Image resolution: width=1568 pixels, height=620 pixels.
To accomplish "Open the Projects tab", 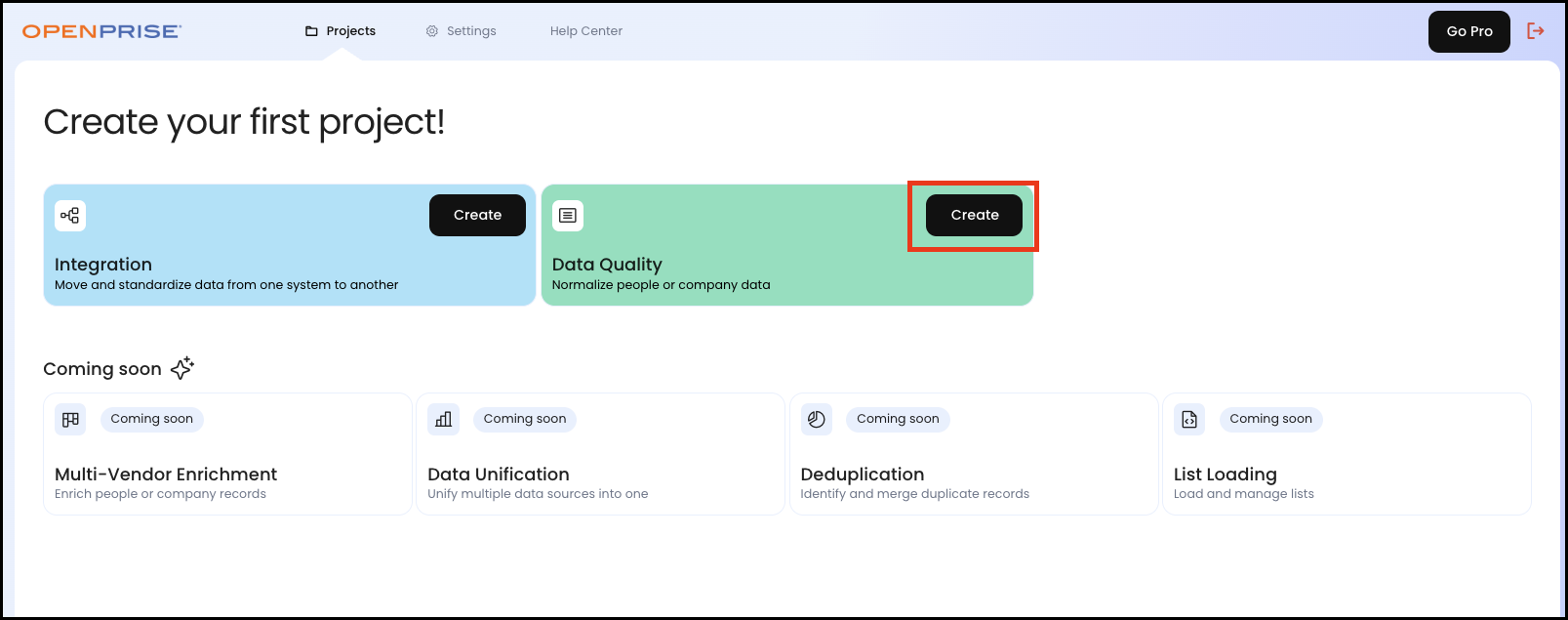I will click(341, 31).
